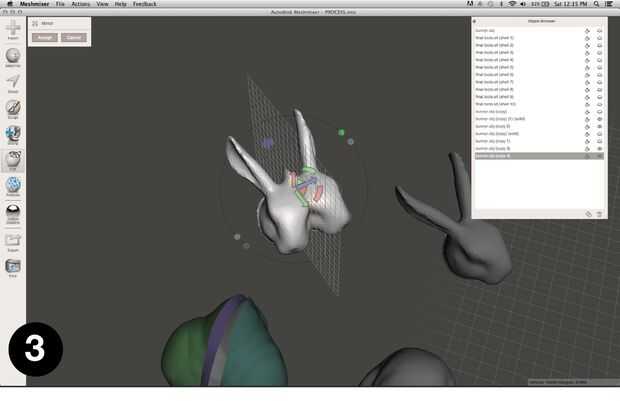Screen dimensions: 620x401
Task: Toggle visibility of shell 2 object
Action: coord(599,45)
